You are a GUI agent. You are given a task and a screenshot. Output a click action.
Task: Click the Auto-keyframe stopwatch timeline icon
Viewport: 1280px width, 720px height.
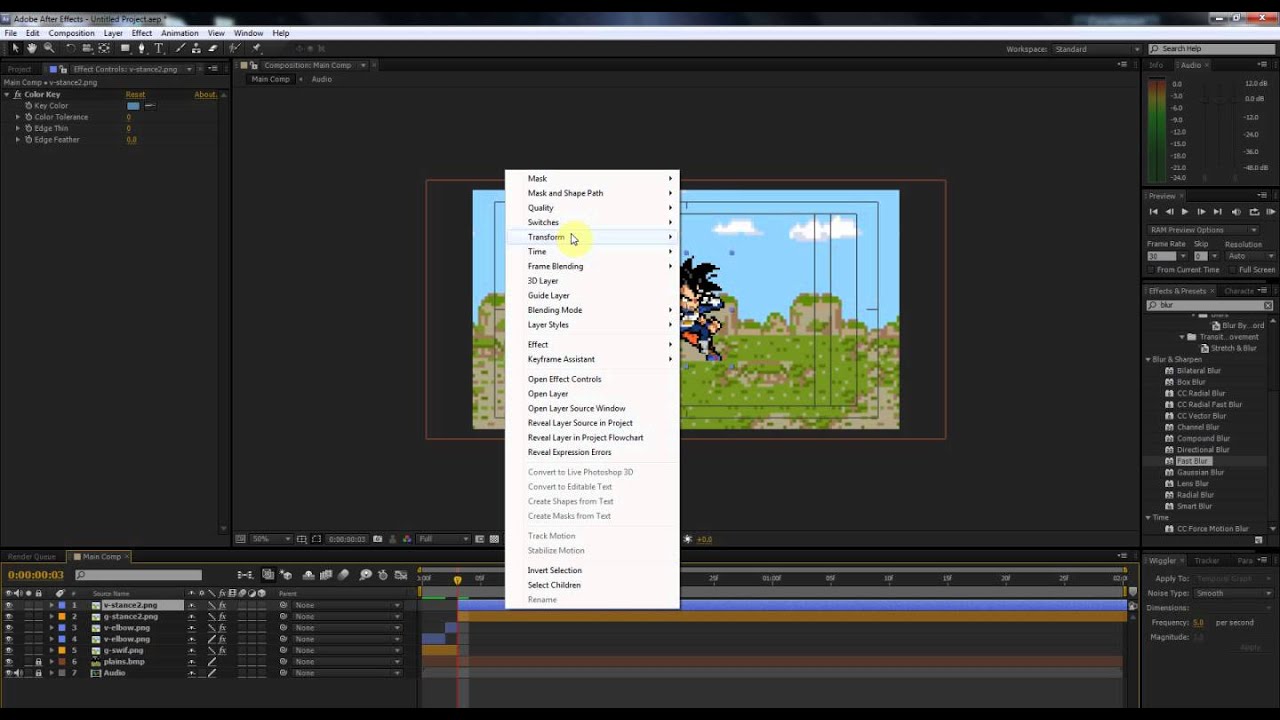tap(383, 575)
